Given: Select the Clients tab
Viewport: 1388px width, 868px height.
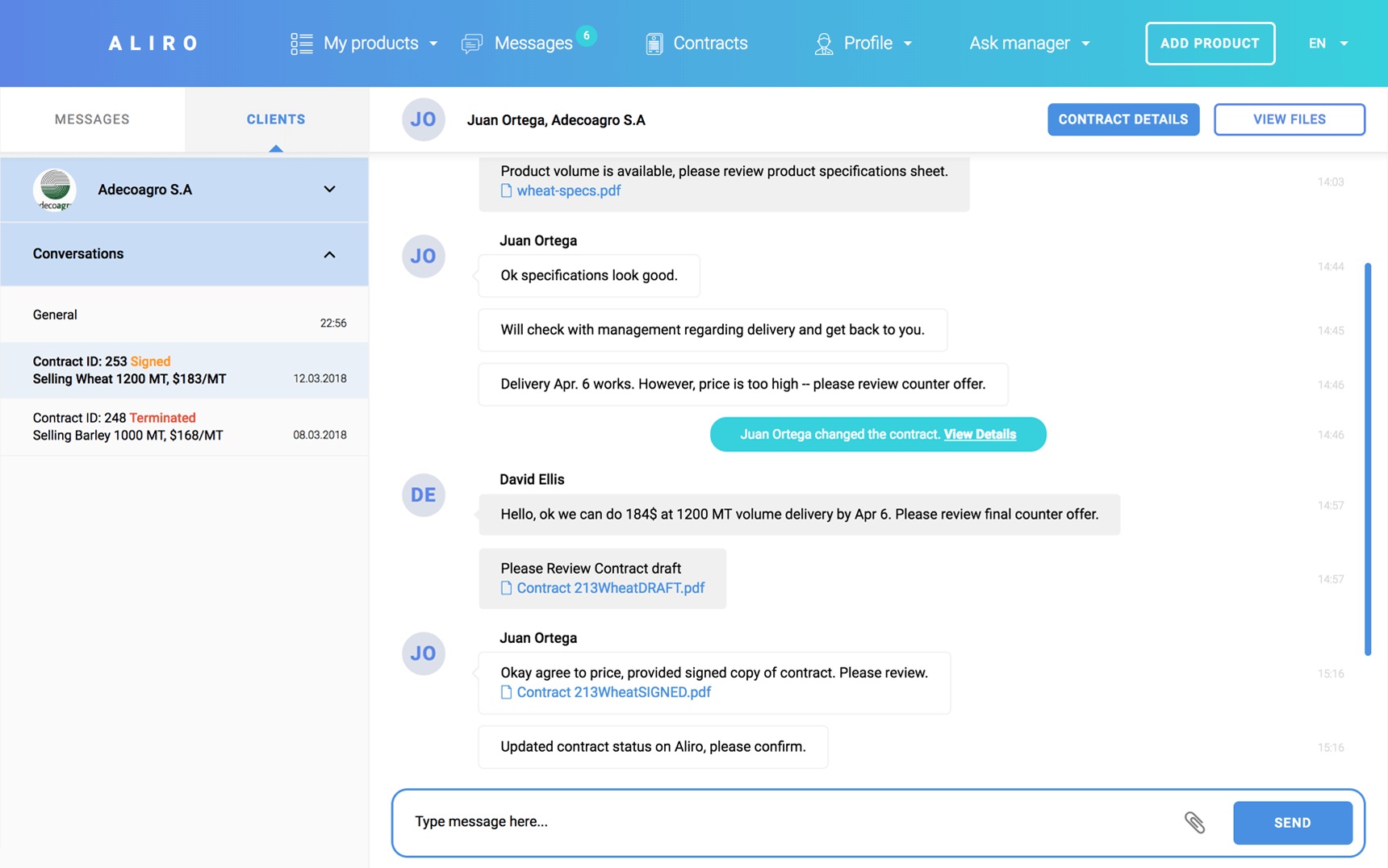Looking at the screenshot, I should click(276, 119).
